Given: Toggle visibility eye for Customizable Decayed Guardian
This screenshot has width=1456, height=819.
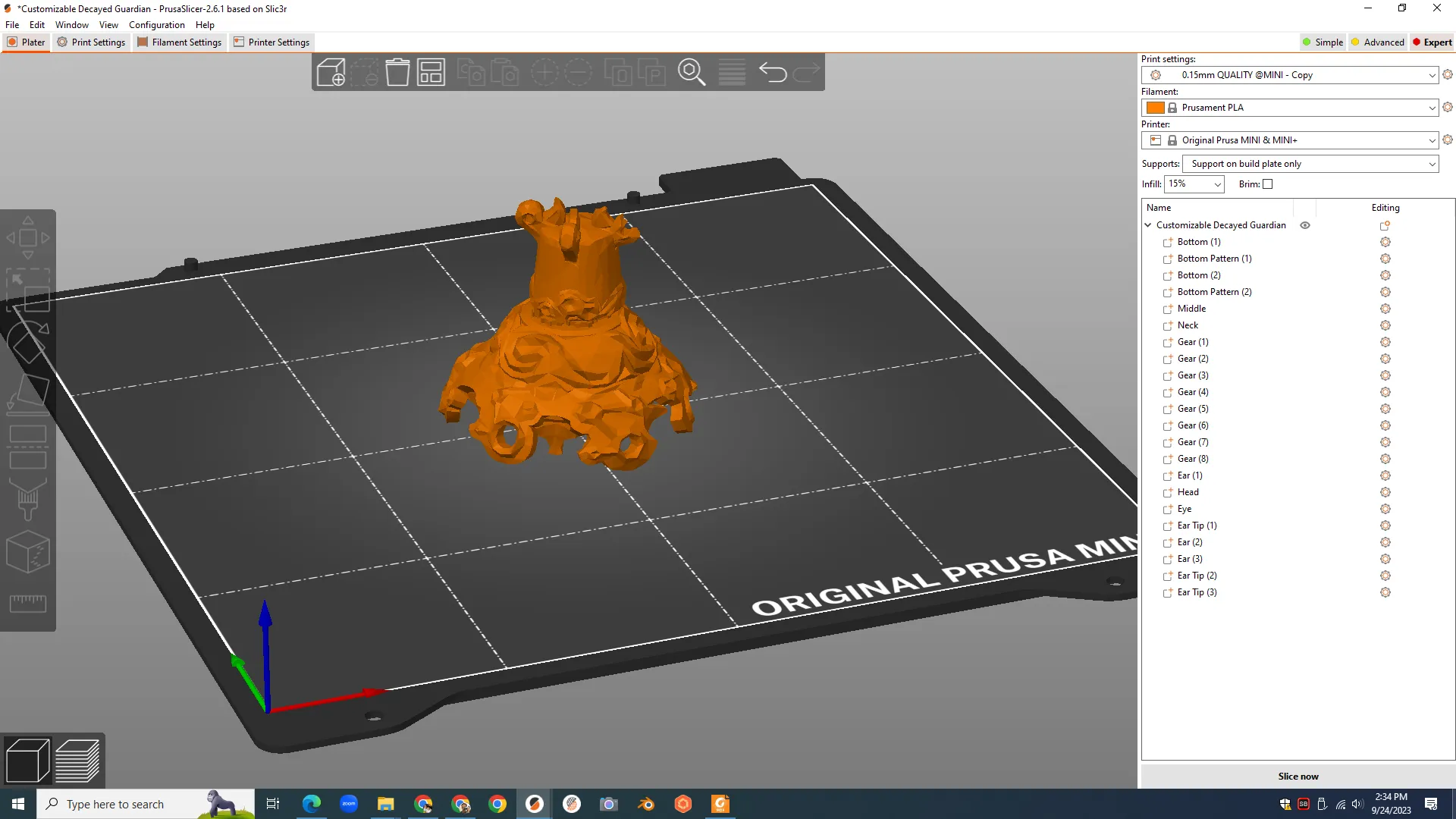Looking at the screenshot, I should 1305,225.
